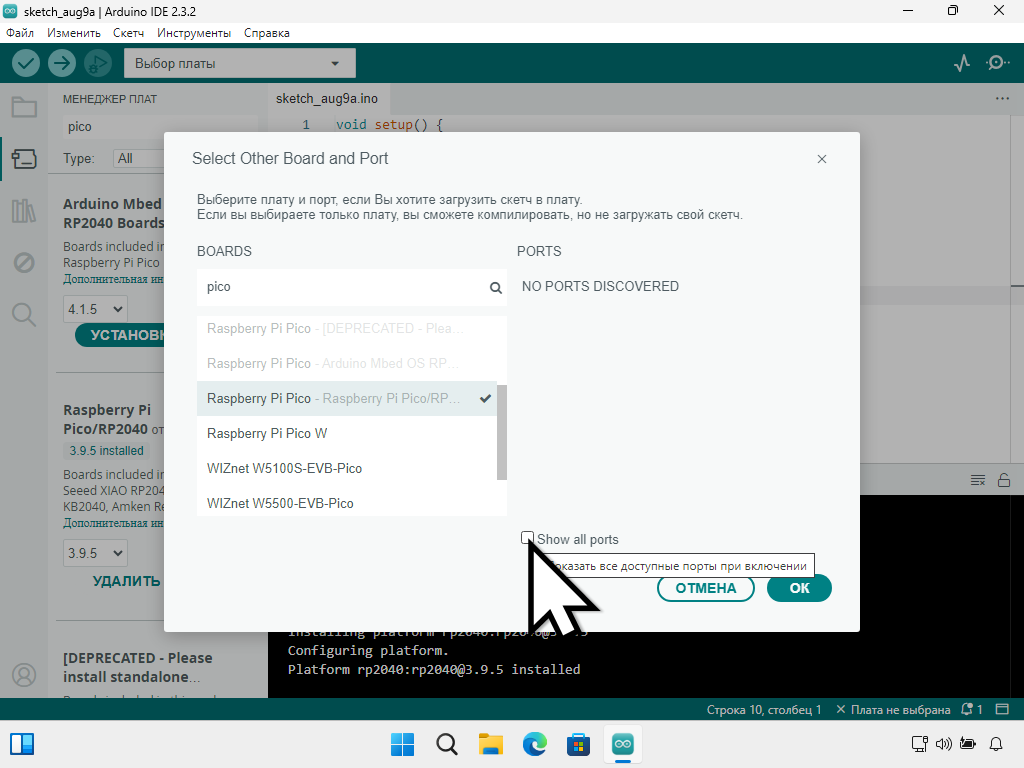The width and height of the screenshot is (1024, 768).
Task: Start the Debug toolbar button
Action: coord(98,63)
